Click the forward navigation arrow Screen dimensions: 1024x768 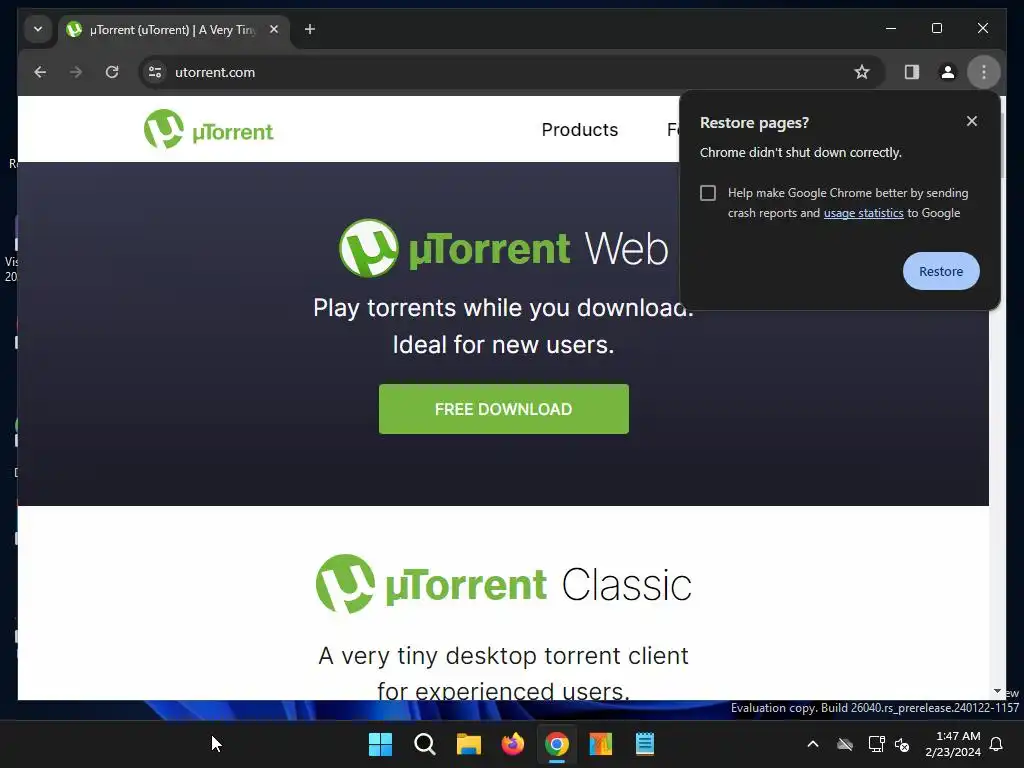(76, 72)
